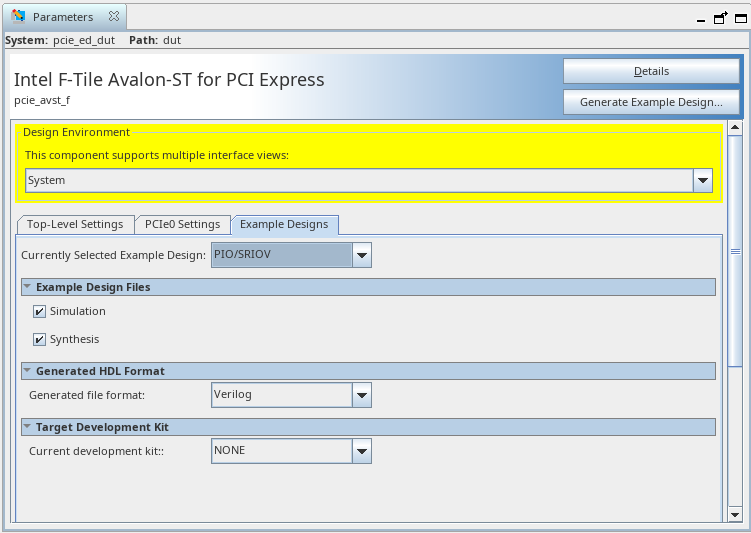Viewport: 751px width, 533px height.
Task: Maximize the Parameters panel
Action: [740, 19]
